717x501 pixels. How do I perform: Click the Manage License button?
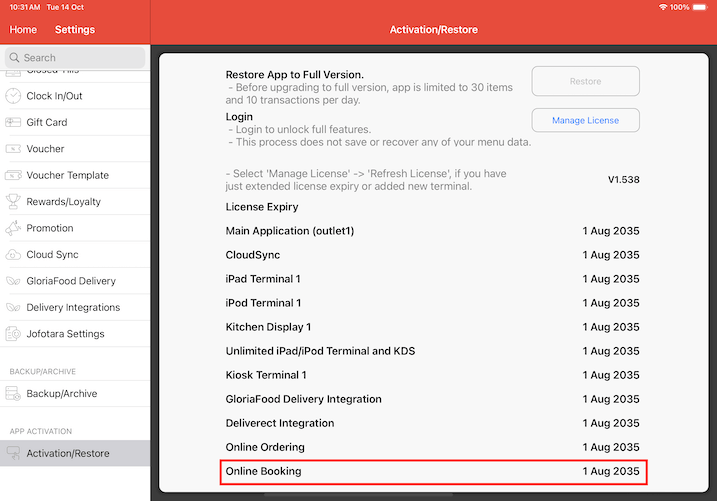tap(585, 120)
